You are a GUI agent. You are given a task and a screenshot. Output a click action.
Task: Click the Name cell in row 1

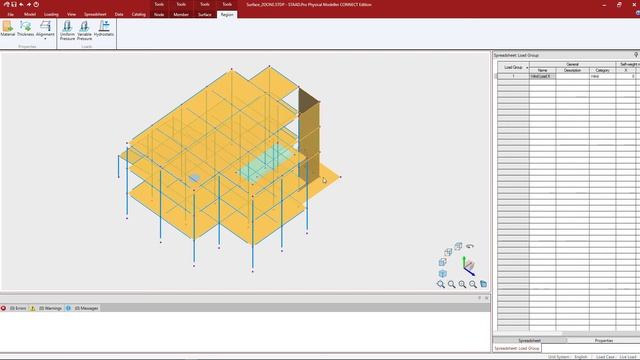[542, 76]
